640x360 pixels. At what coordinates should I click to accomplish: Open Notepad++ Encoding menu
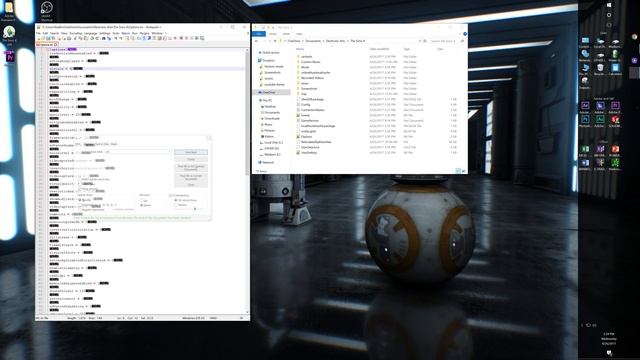coord(76,33)
